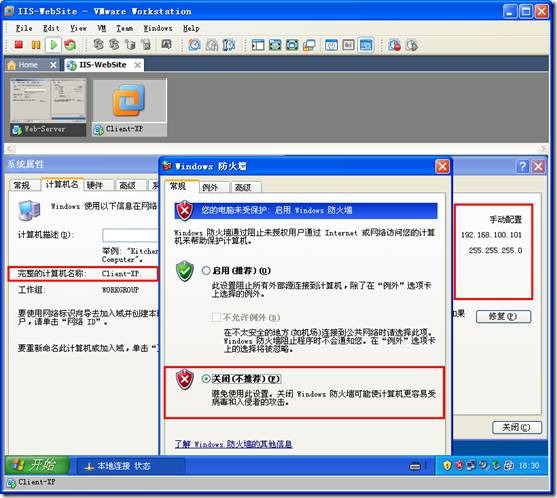The height and width of the screenshot is (498, 557).
Task: Click the Quick Switch toolbar icon
Action: click(x=292, y=45)
